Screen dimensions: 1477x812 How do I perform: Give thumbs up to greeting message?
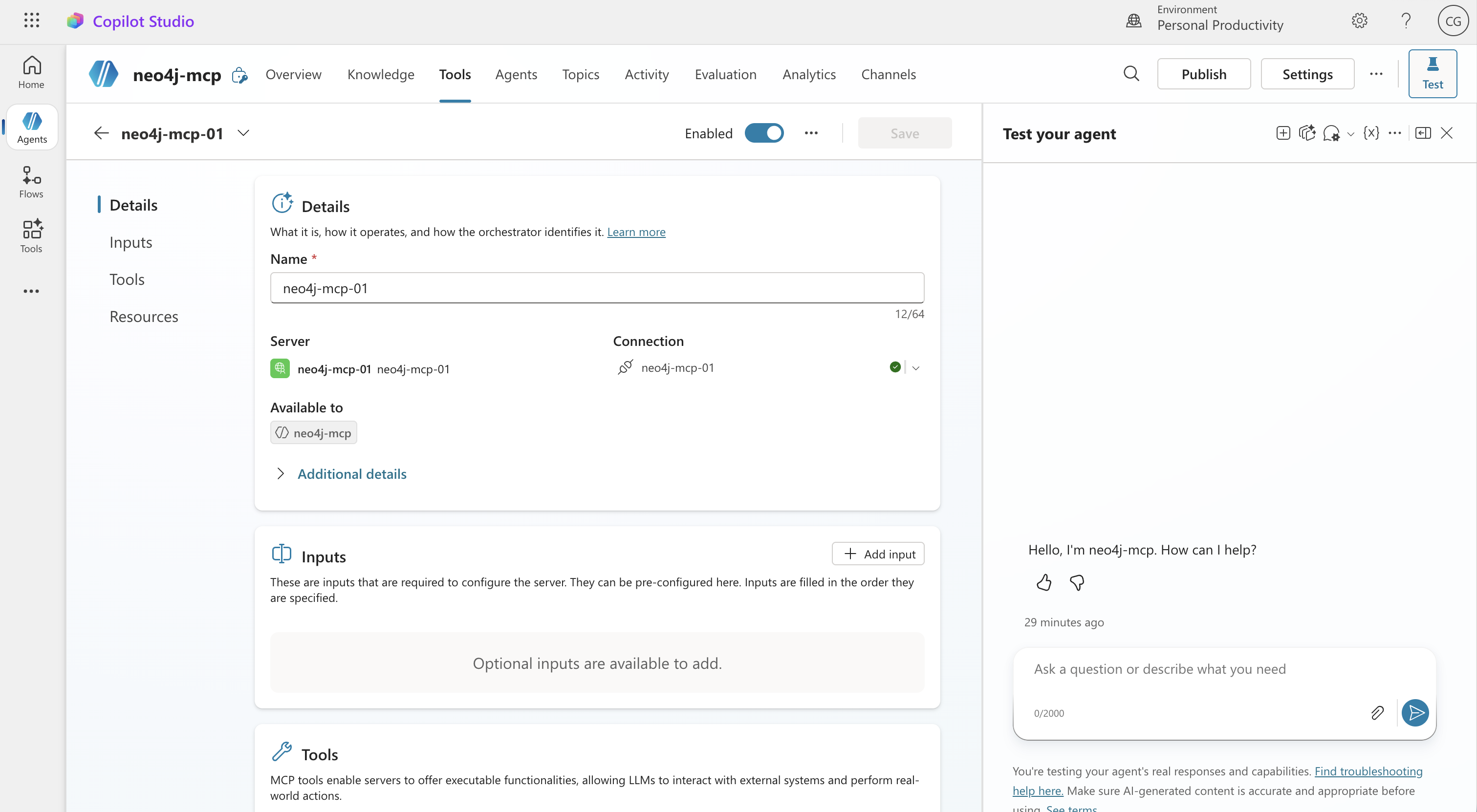pyautogui.click(x=1043, y=583)
